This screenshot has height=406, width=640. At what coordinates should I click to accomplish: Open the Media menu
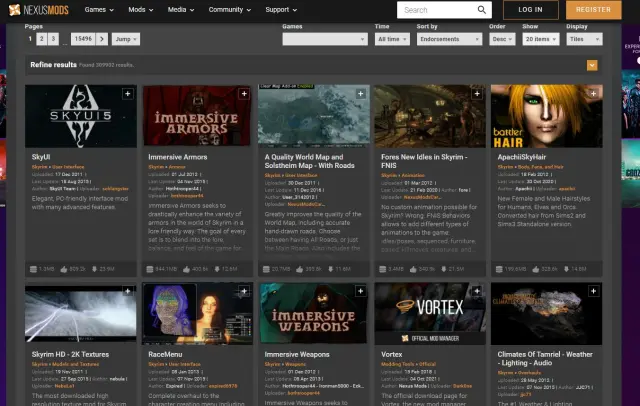(x=181, y=10)
